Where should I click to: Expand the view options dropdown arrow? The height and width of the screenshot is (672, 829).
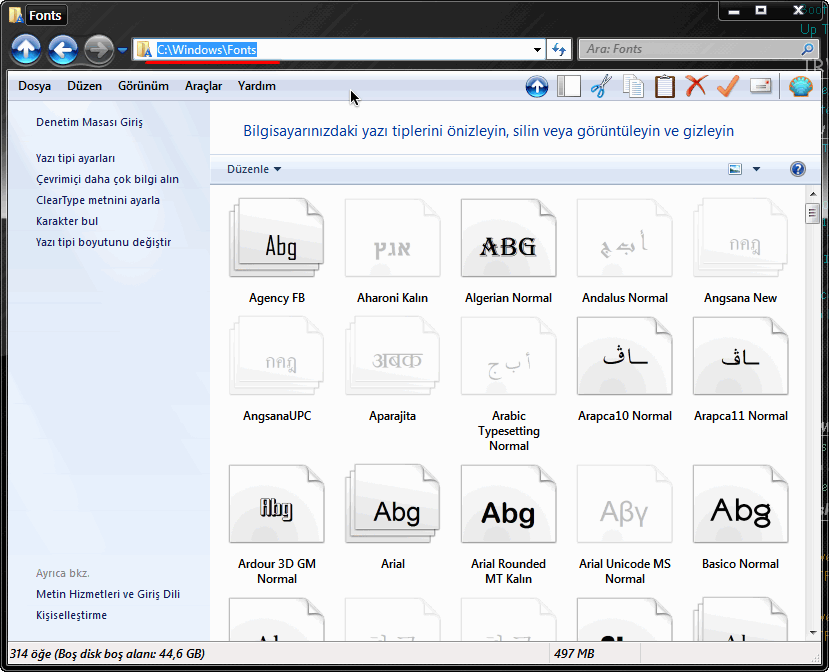tap(756, 169)
